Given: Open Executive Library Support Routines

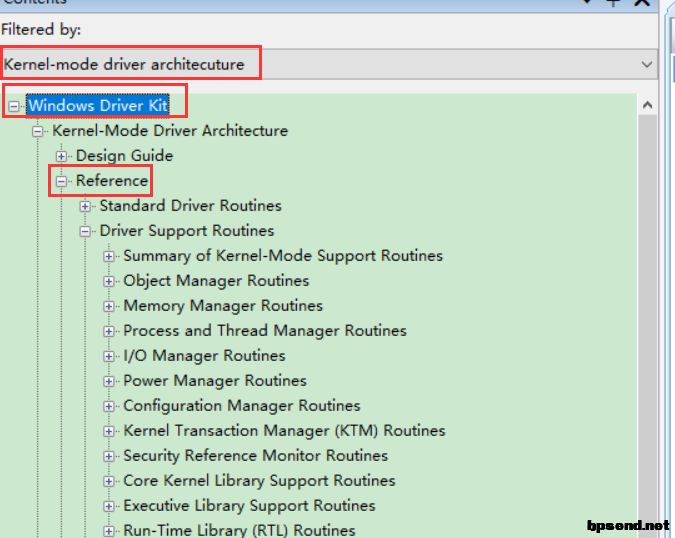Looking at the screenshot, I should click(249, 506).
